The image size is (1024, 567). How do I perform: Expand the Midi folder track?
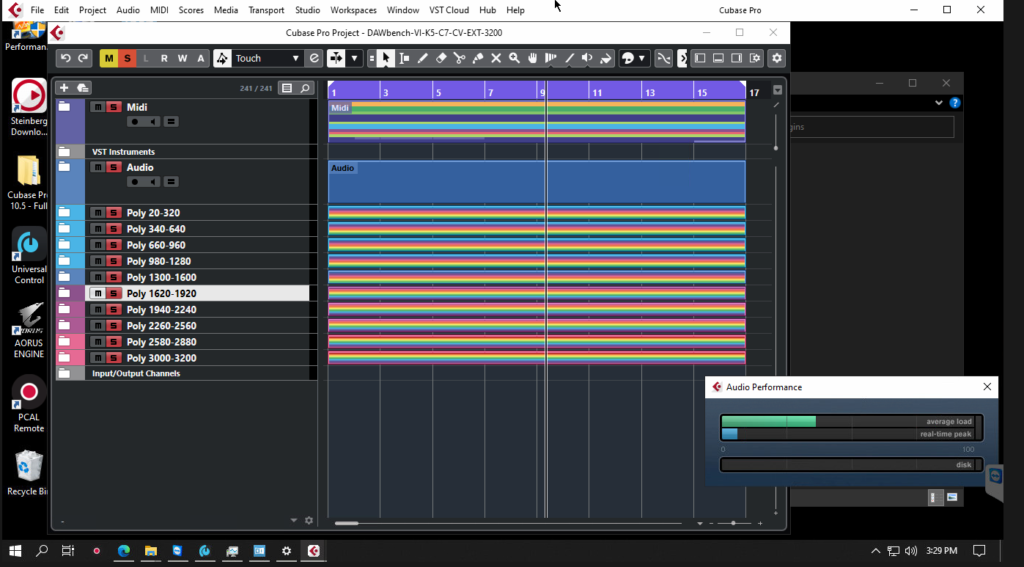64,106
